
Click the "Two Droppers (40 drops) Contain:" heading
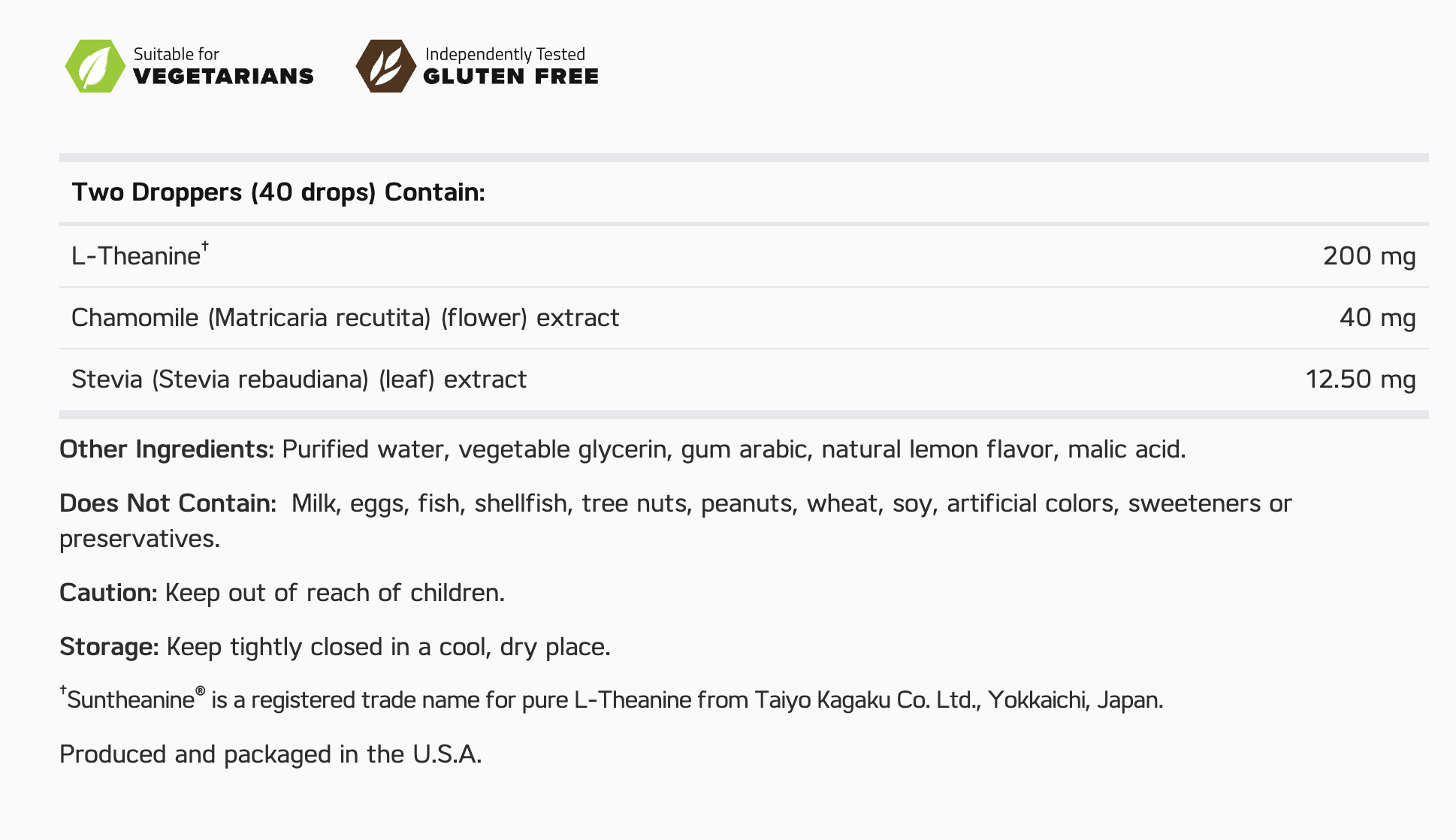coord(278,192)
